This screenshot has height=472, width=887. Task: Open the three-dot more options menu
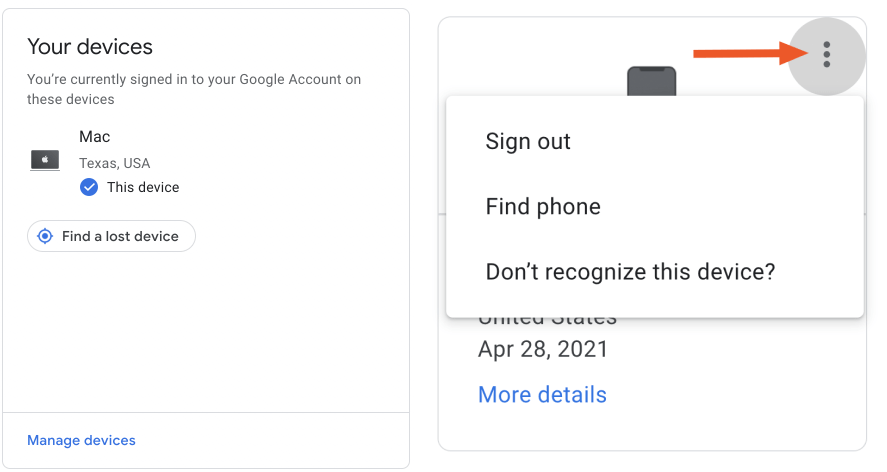[x=826, y=54]
